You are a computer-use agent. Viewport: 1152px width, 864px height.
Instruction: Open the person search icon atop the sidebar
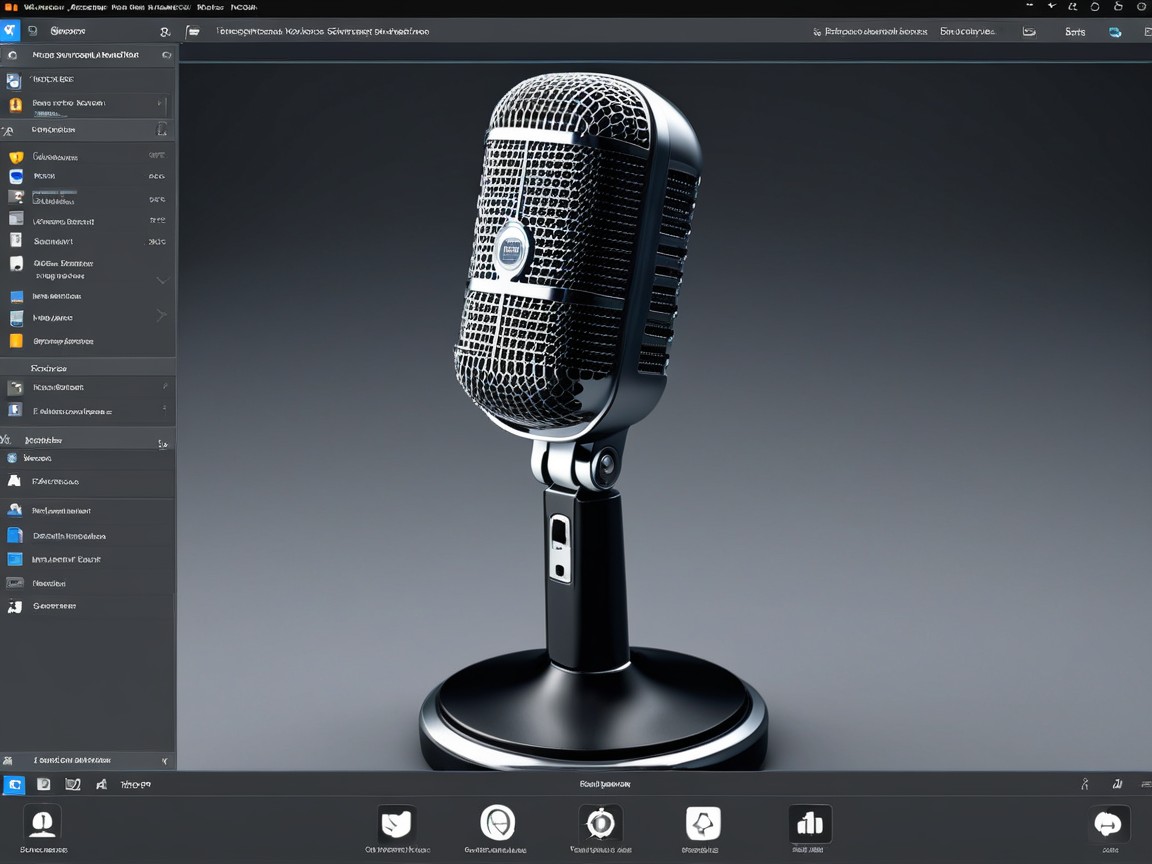[165, 30]
